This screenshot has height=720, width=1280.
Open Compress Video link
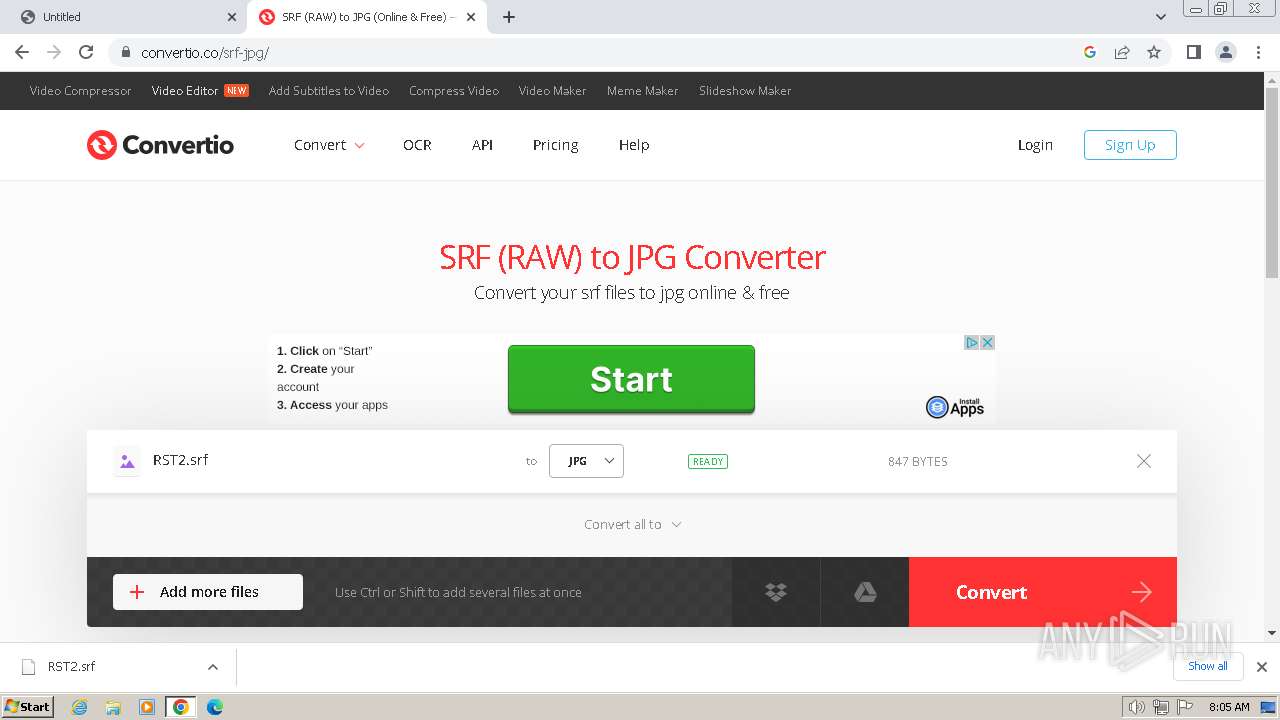click(x=454, y=91)
